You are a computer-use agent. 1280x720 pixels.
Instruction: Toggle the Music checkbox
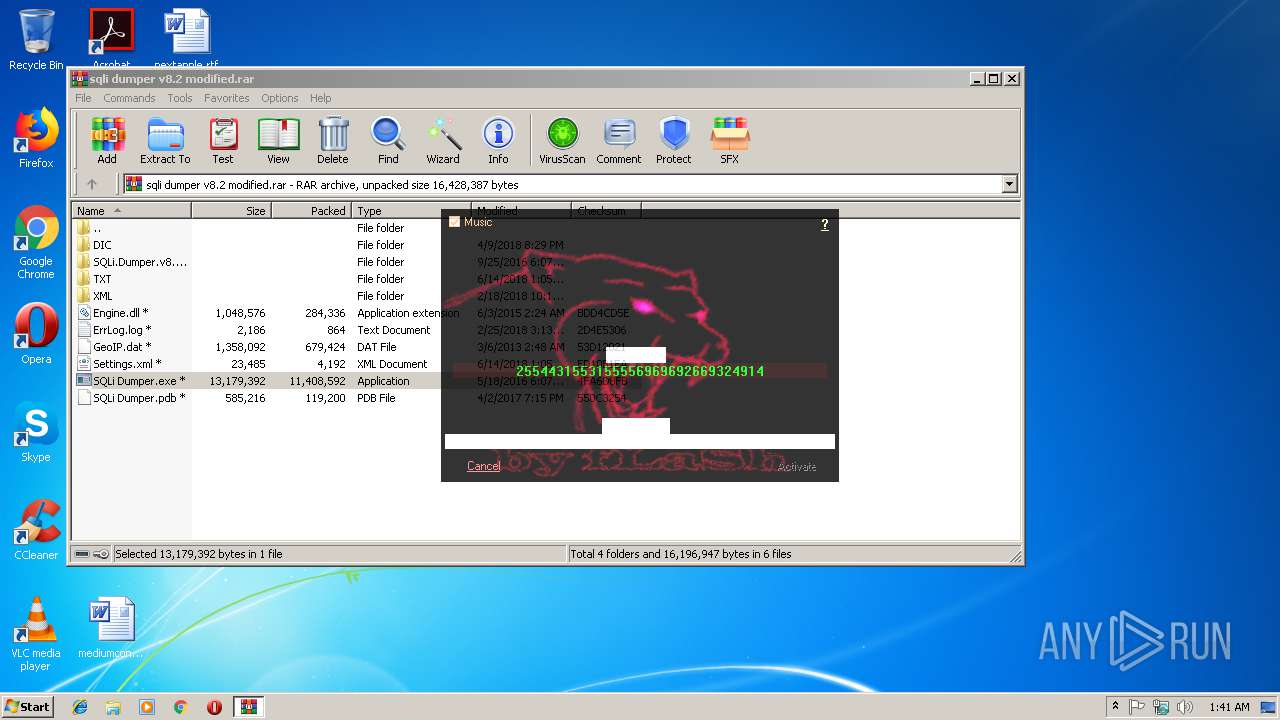455,222
